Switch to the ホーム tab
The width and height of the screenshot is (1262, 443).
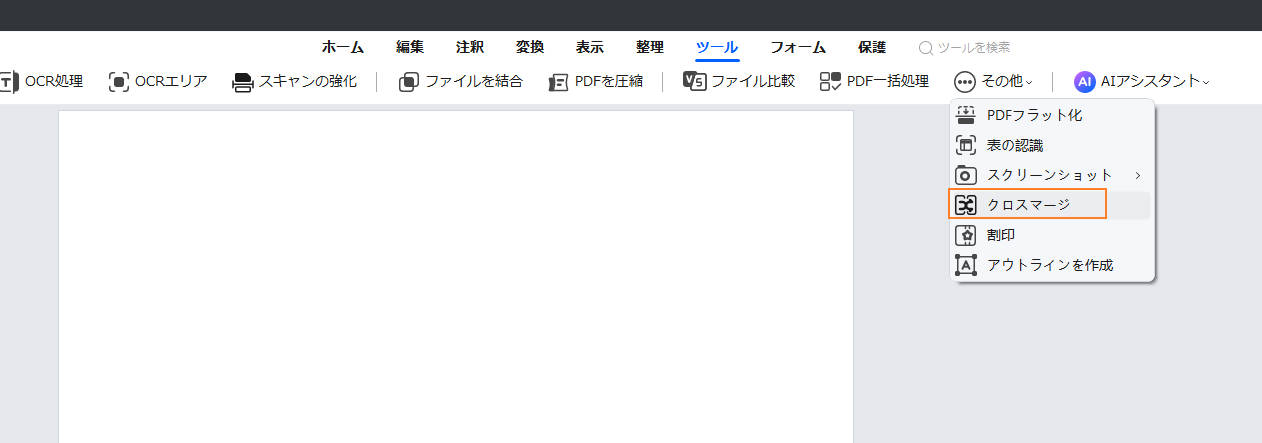(x=342, y=47)
